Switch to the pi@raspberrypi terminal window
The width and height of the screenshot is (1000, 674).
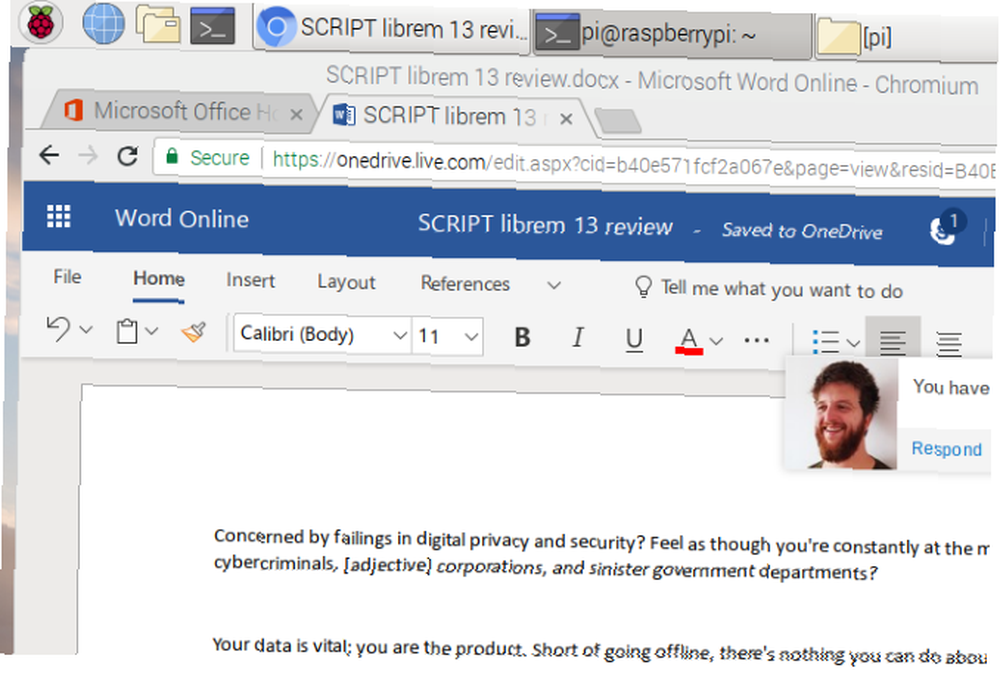click(x=672, y=33)
